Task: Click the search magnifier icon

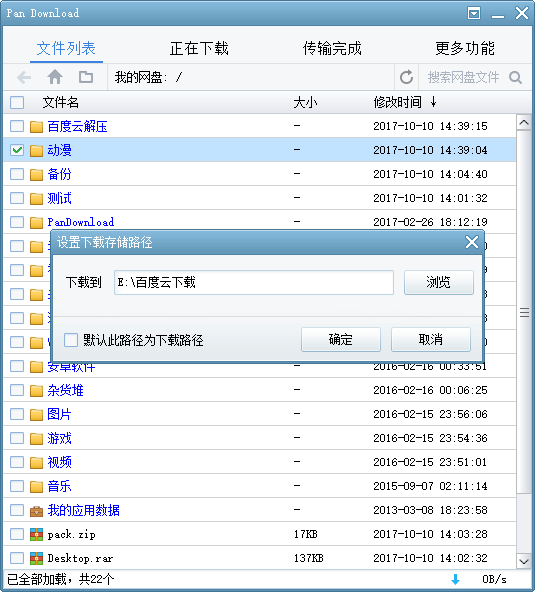Action: point(515,77)
